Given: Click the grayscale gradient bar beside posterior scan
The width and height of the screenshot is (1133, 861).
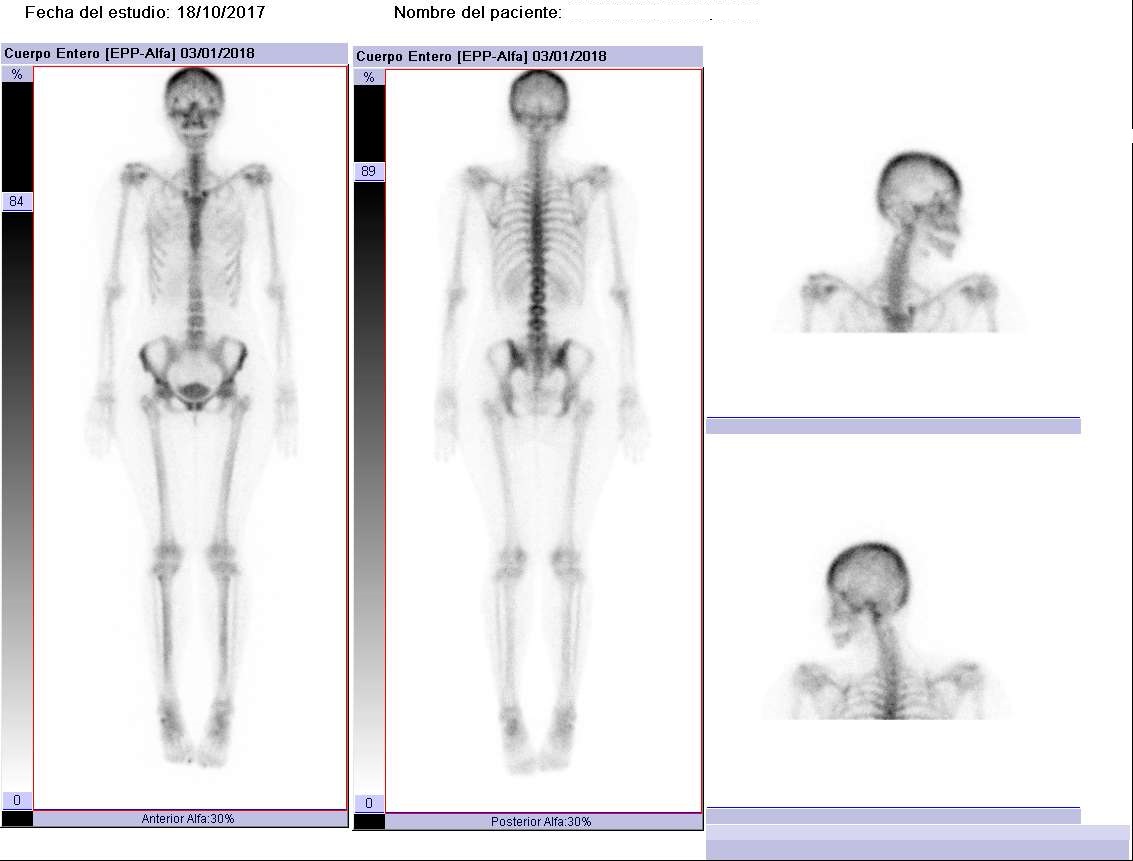Looking at the screenshot, I should [x=369, y=488].
